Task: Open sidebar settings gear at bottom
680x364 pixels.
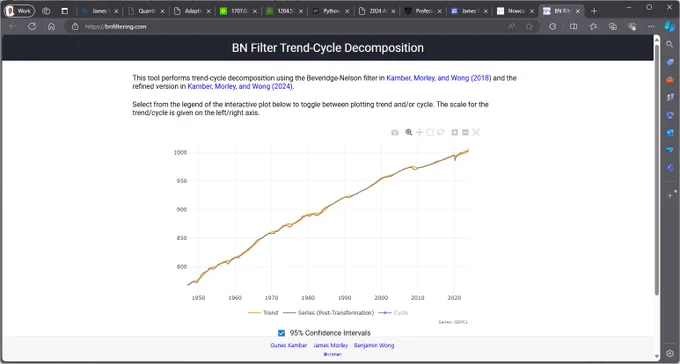Action: pyautogui.click(x=670, y=353)
